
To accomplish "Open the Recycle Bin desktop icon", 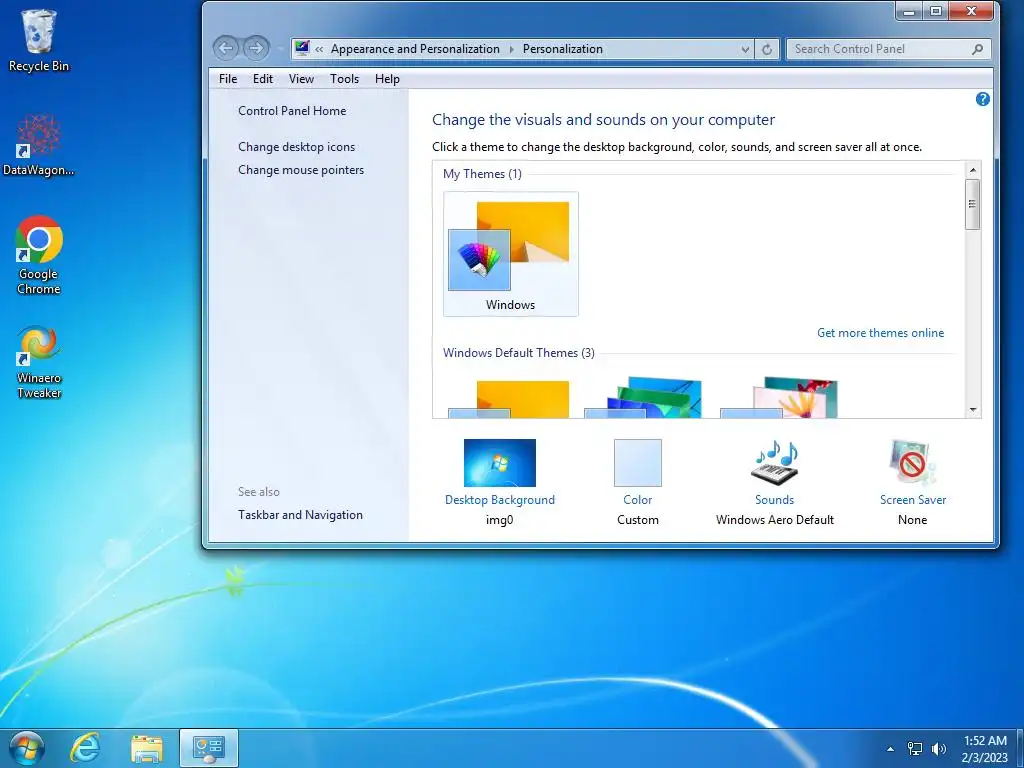I will [x=39, y=40].
